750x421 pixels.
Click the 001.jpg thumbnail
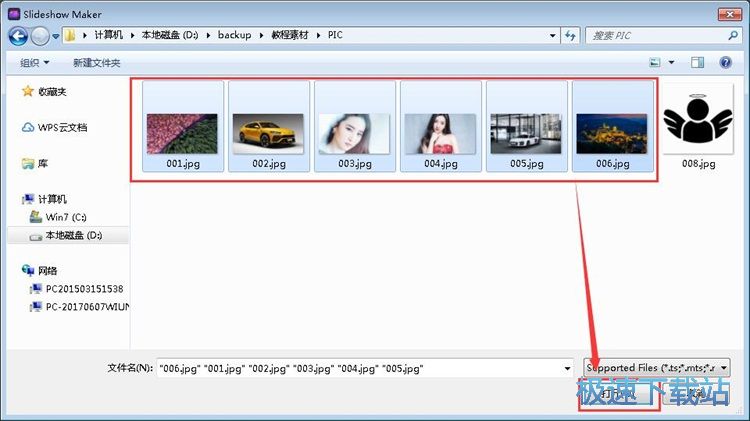[x=182, y=134]
